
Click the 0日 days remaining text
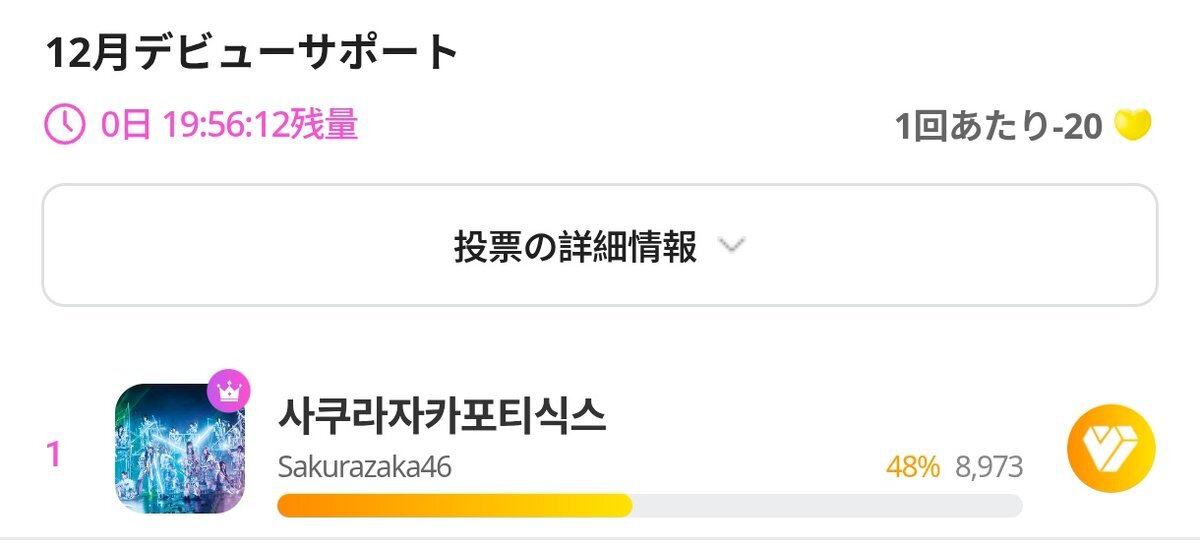tap(125, 126)
